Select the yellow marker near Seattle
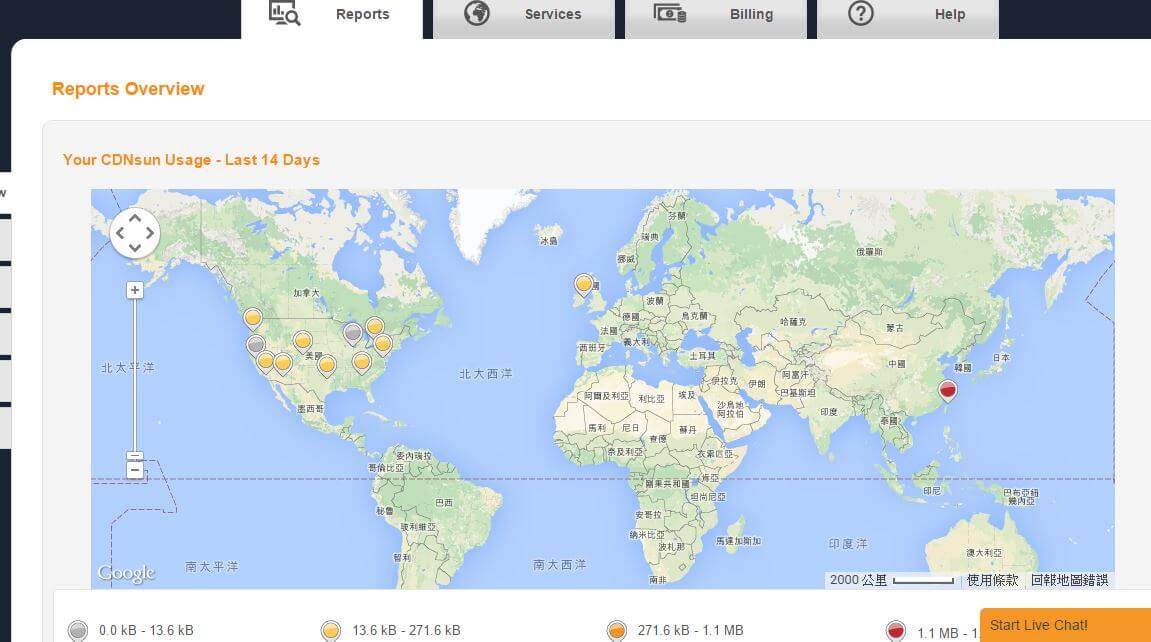 pyautogui.click(x=253, y=319)
